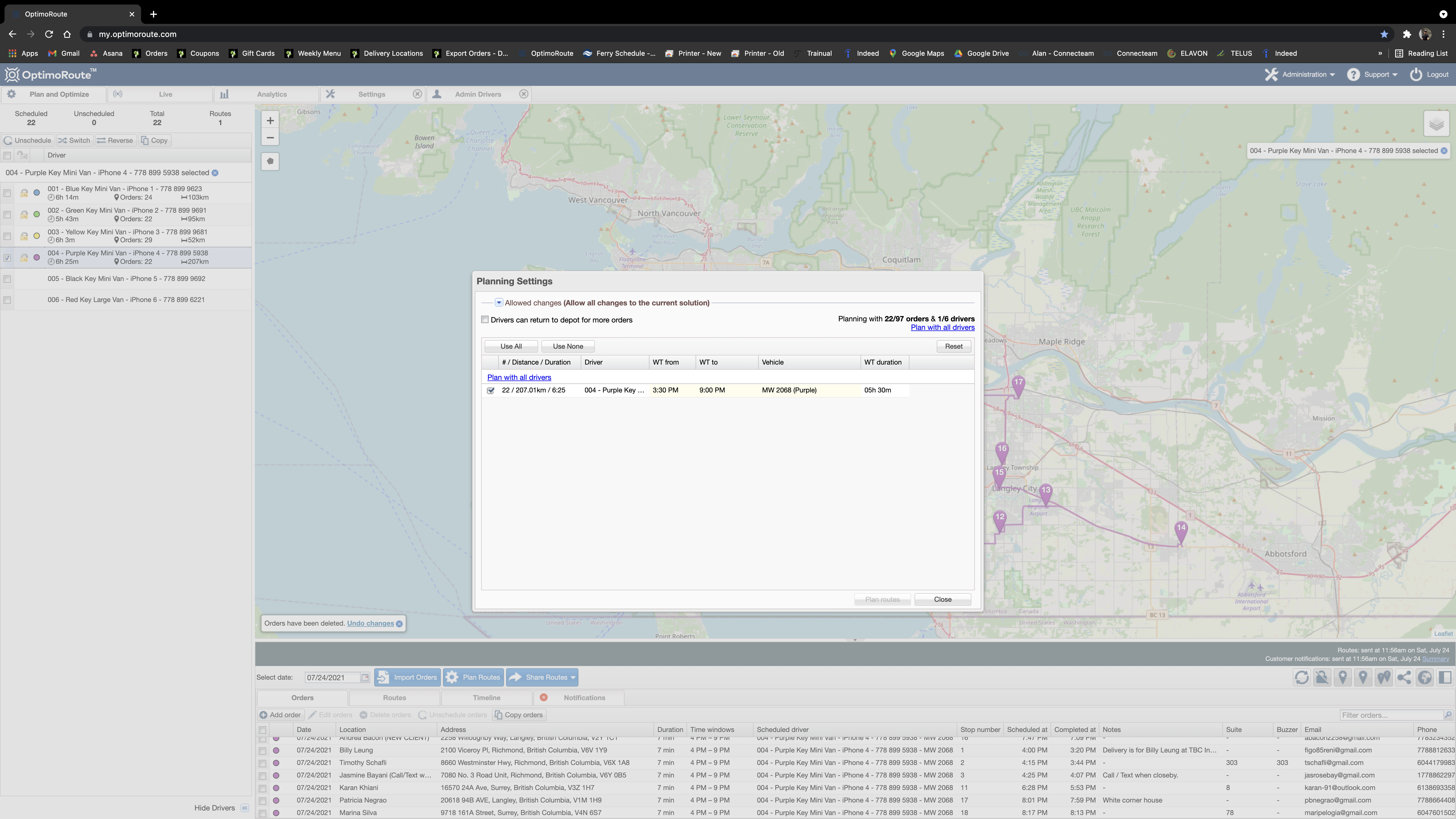
Task: Select the polygon draw tool on map
Action: (270, 162)
